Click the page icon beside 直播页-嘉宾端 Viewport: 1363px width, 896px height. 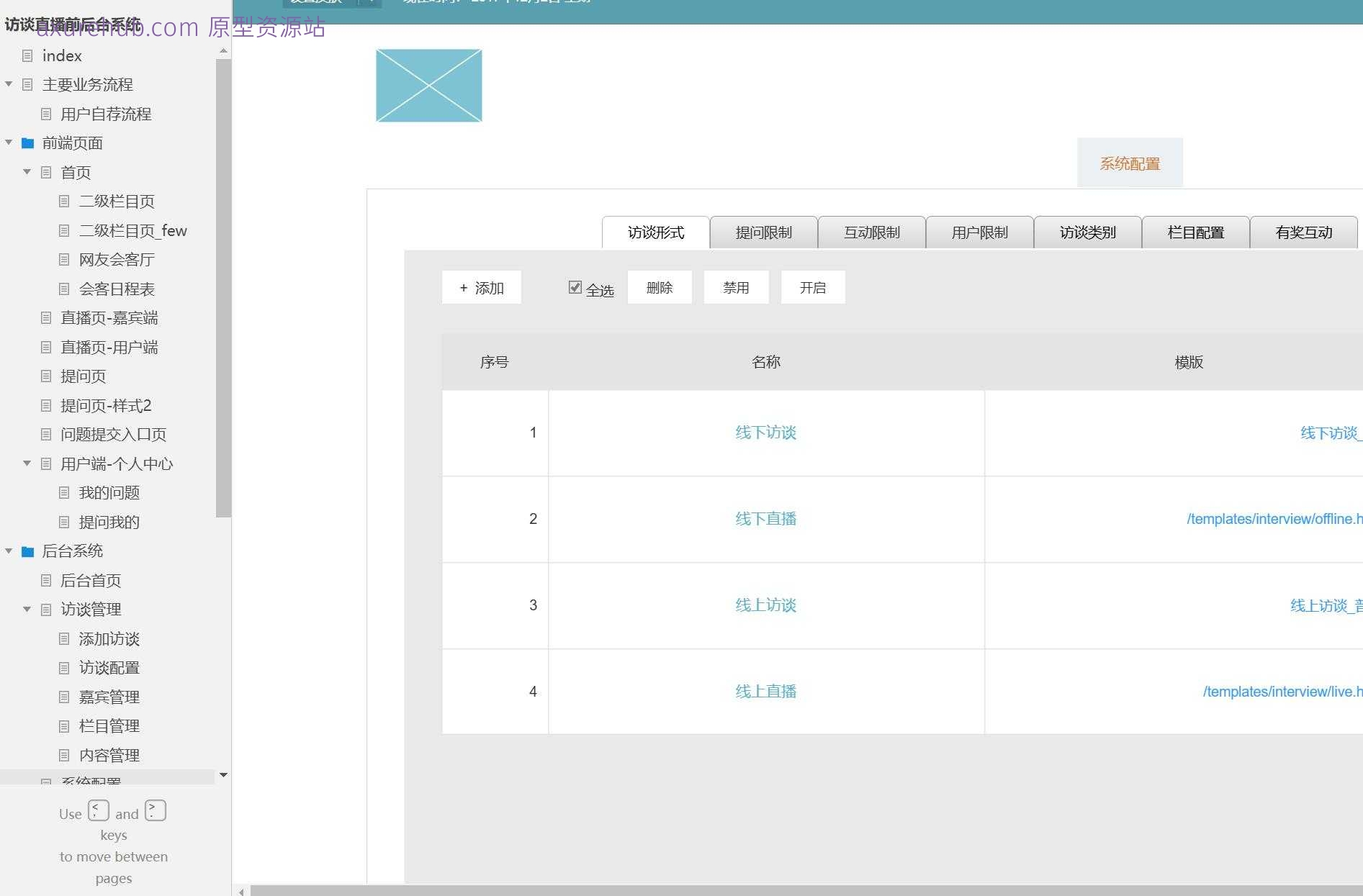coord(46,318)
